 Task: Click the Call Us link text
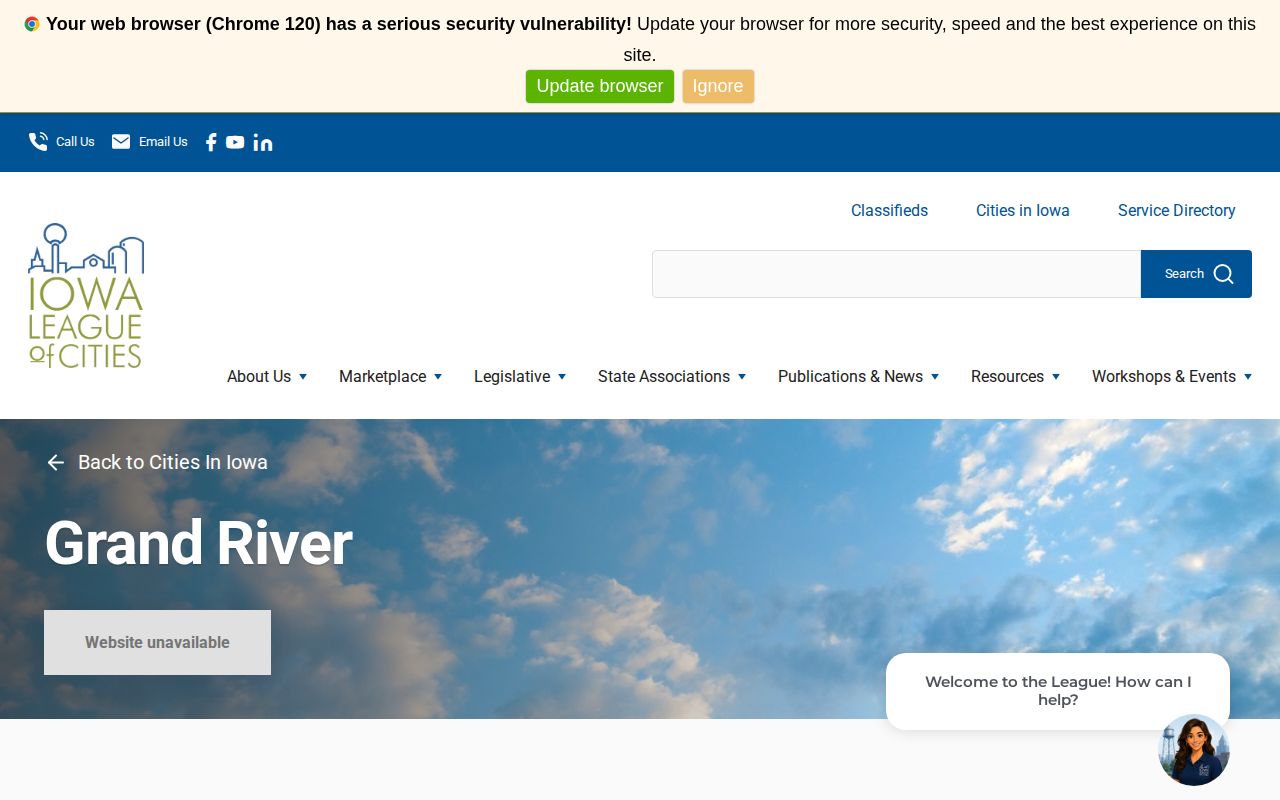(x=75, y=142)
